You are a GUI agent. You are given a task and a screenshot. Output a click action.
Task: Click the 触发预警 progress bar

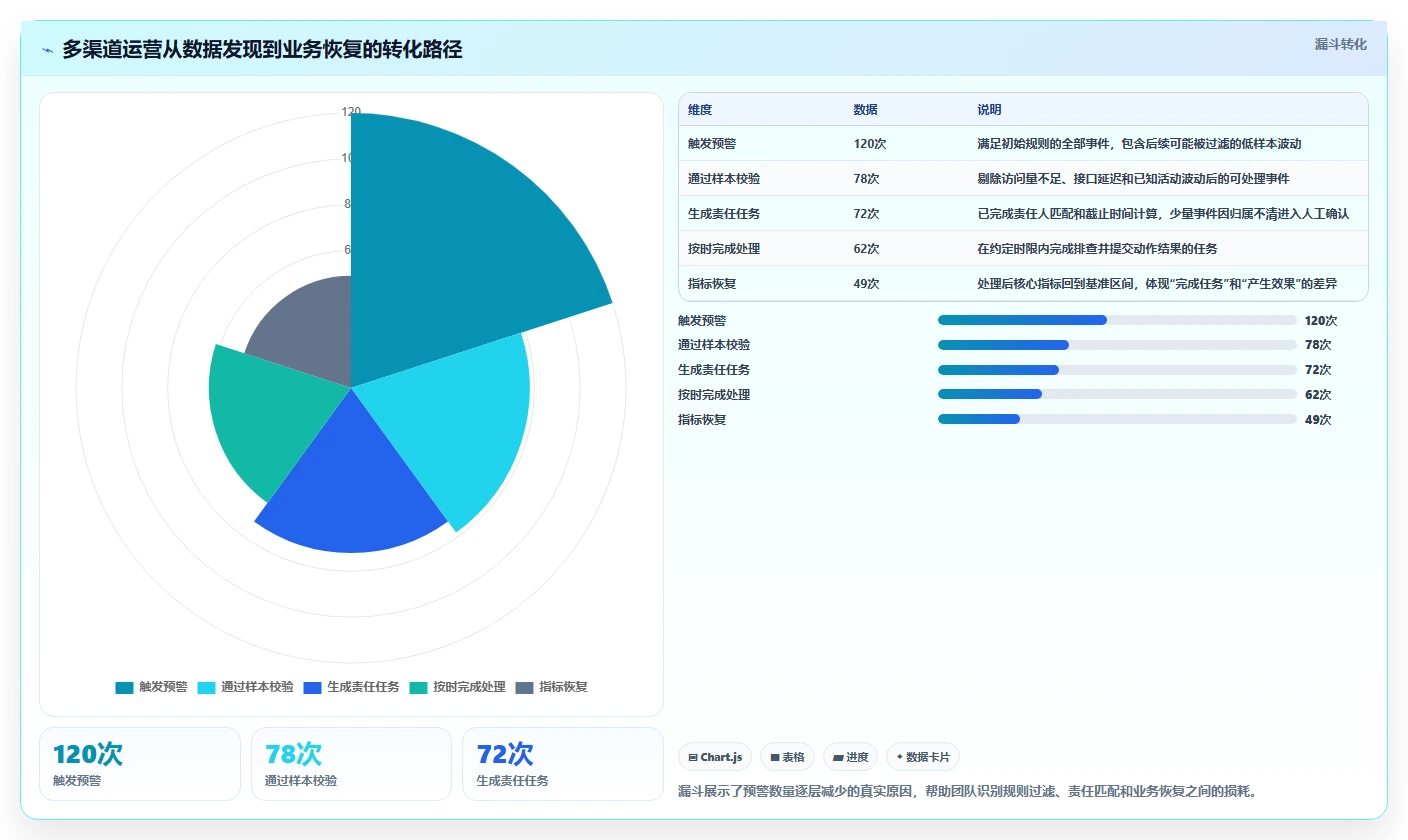(1117, 320)
